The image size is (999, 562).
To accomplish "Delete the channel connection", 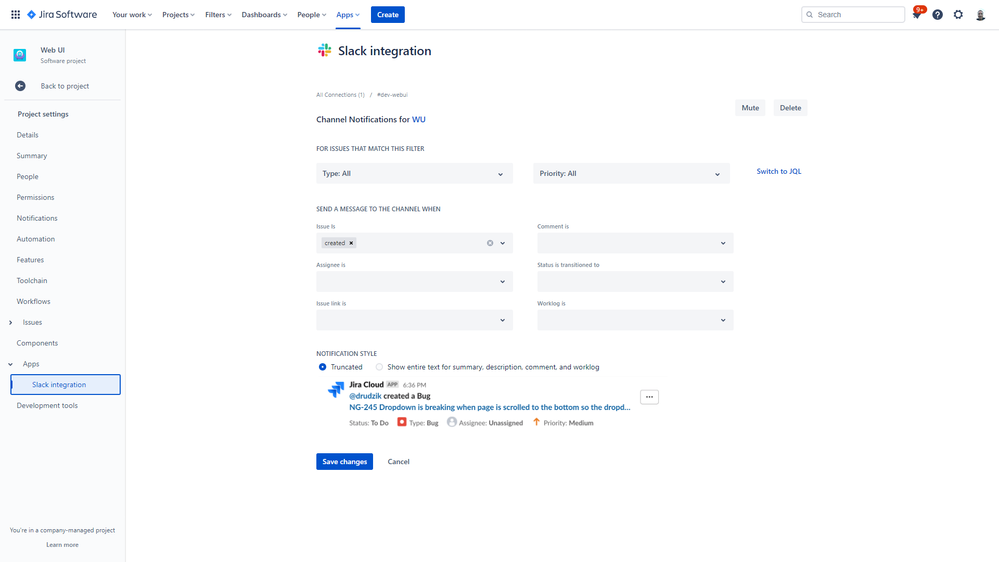I will point(790,108).
